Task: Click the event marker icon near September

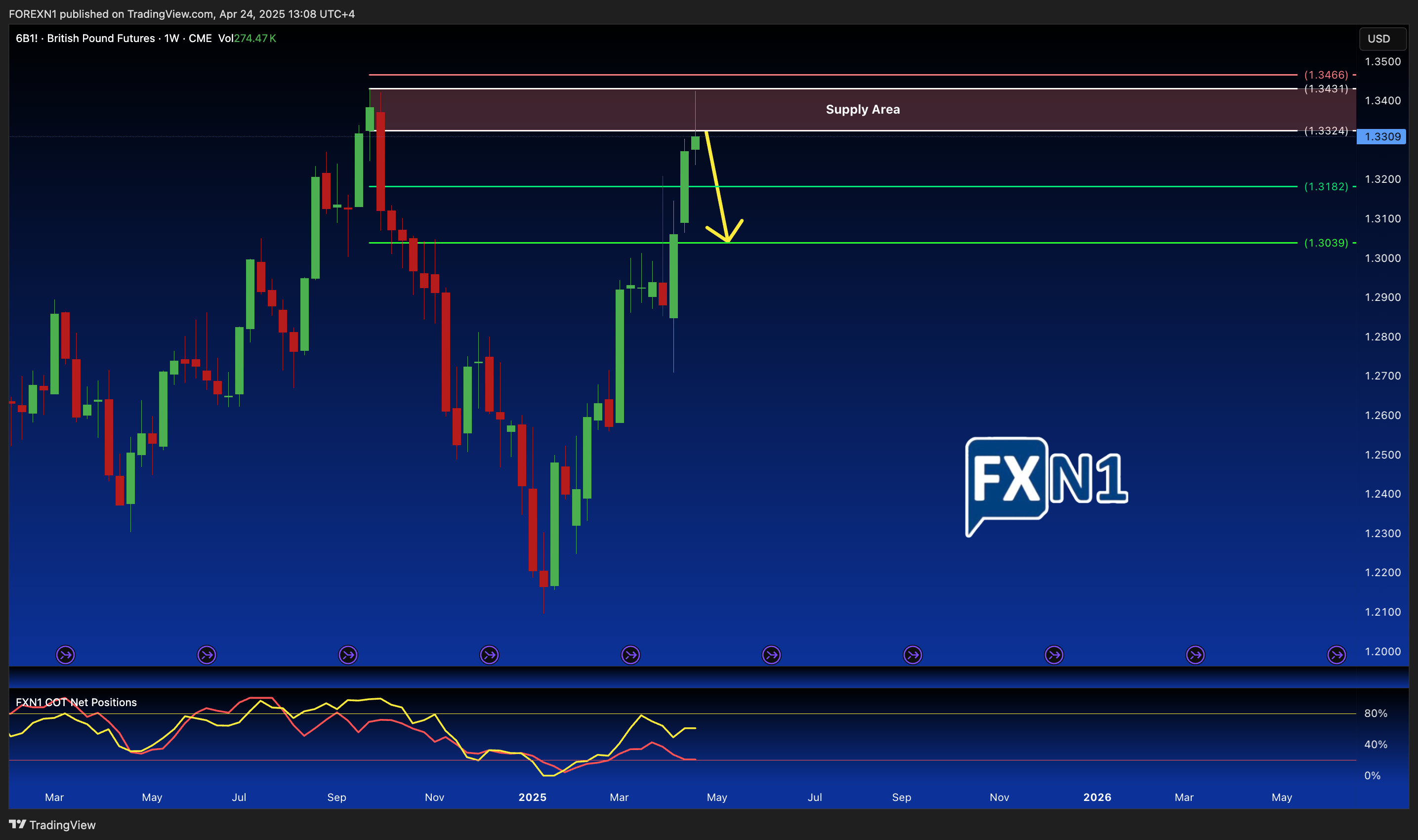Action: pyautogui.click(x=348, y=655)
